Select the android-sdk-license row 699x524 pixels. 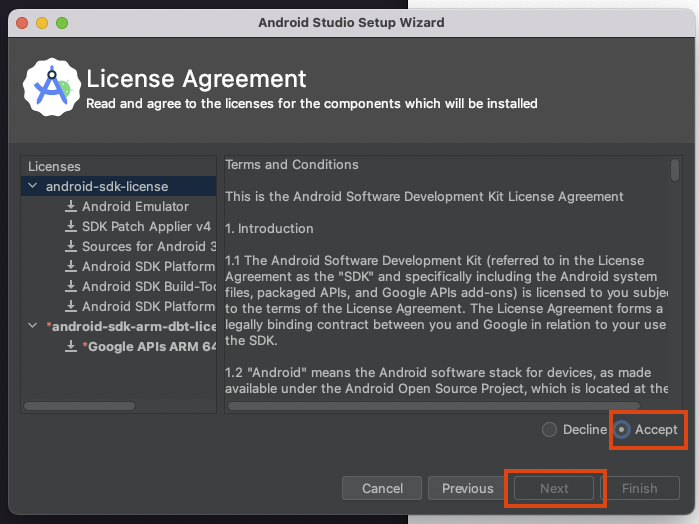(x=119, y=186)
